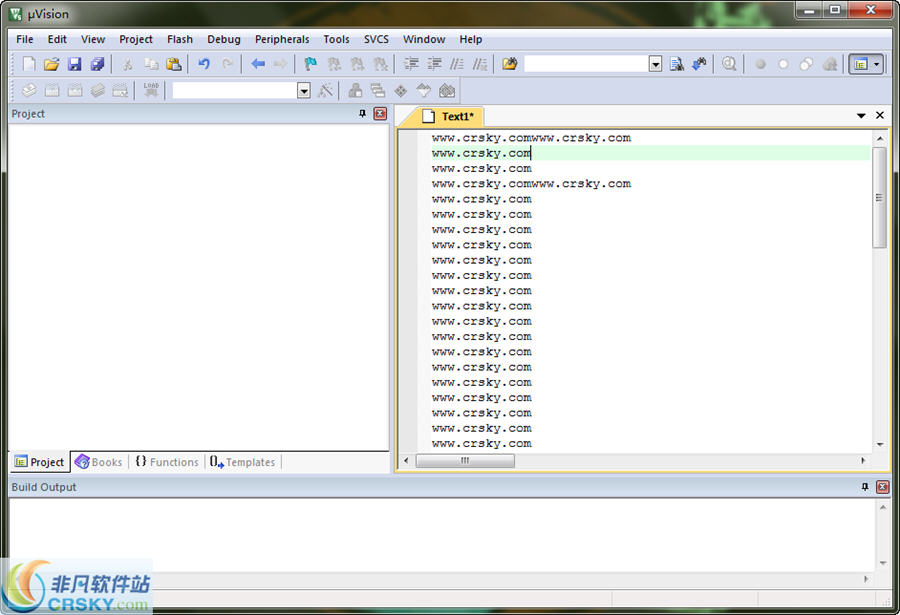This screenshot has height=615, width=900.
Task: Open the Debug menu
Action: point(224,39)
